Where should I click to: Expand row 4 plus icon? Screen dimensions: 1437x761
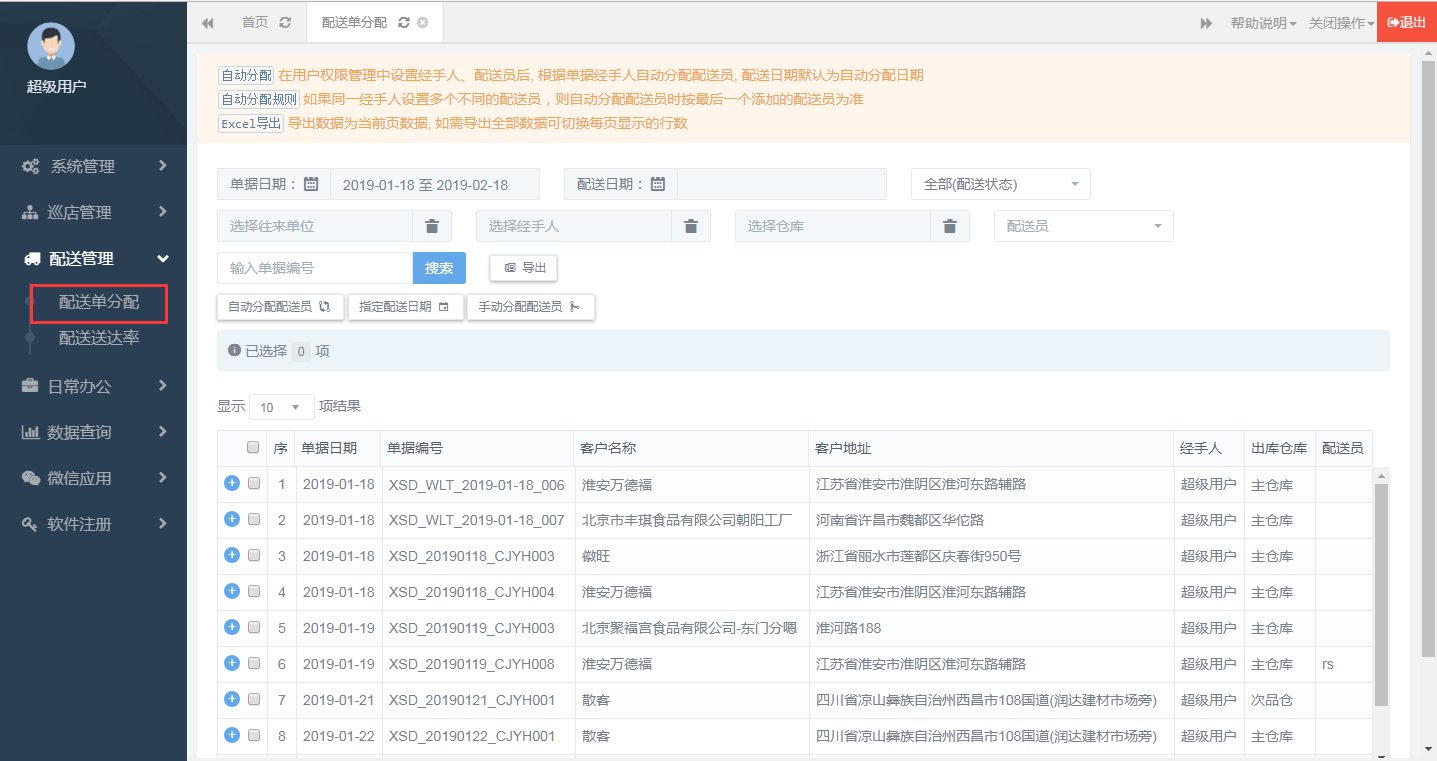tap(232, 591)
